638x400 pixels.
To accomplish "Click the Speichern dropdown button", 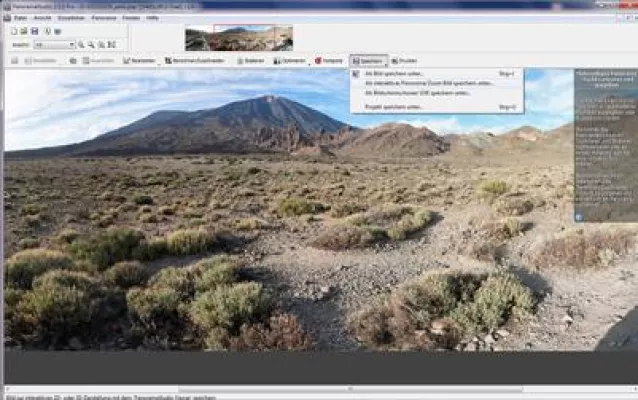I will point(369,61).
